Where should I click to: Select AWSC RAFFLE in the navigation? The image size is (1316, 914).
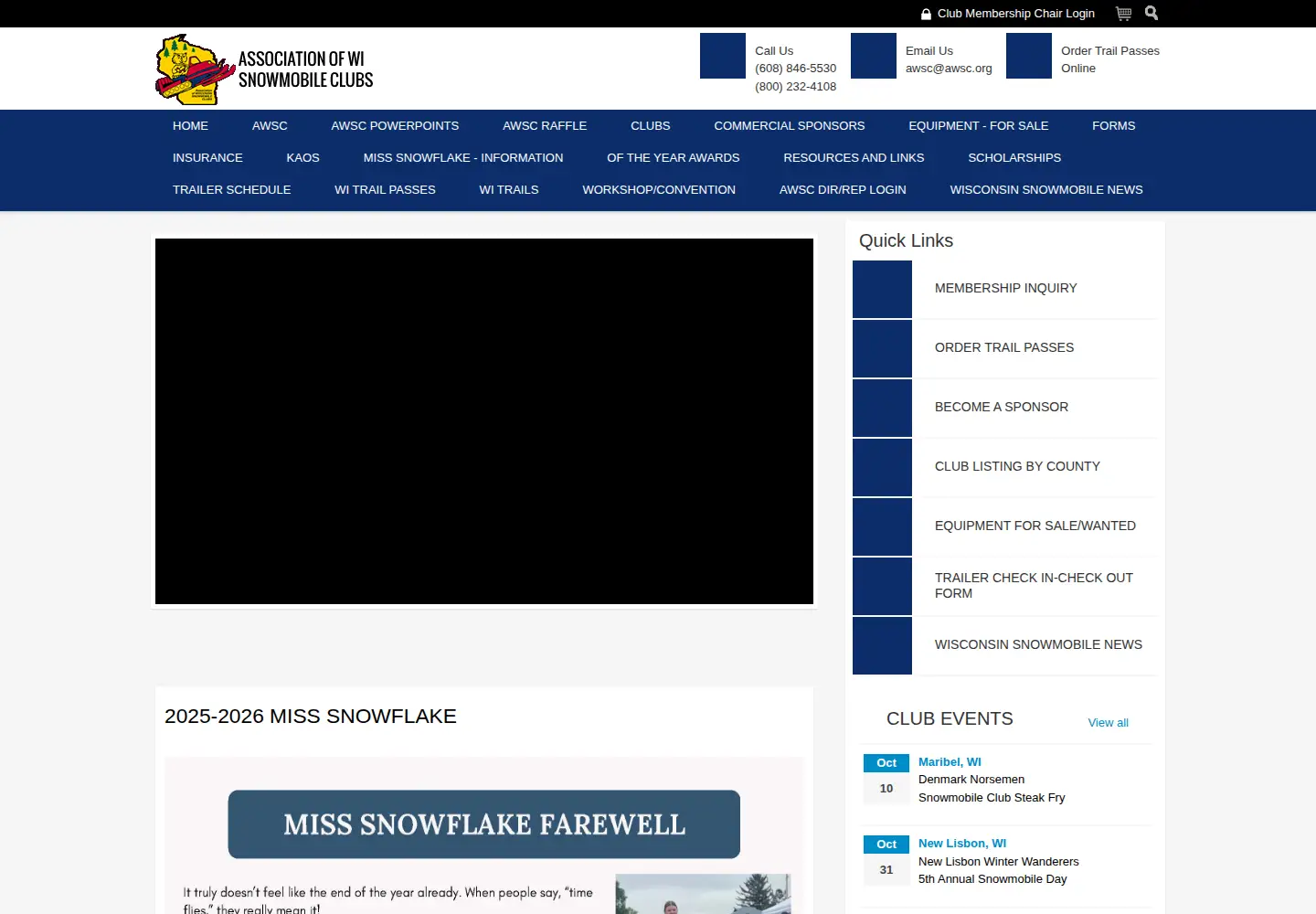click(x=545, y=126)
